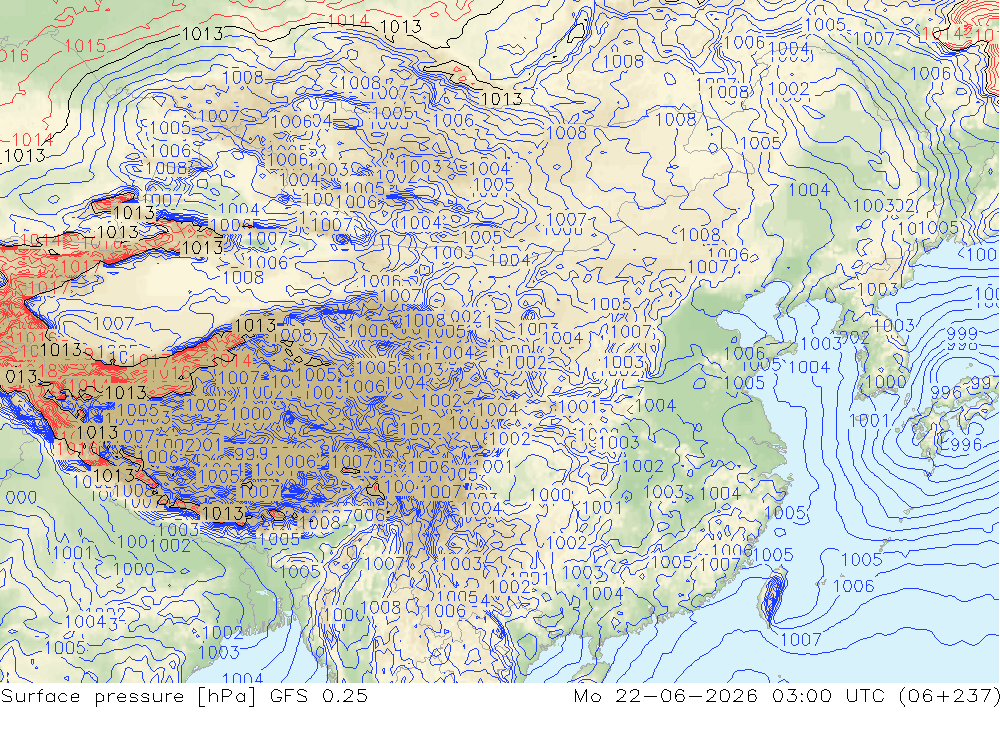Screen dimensions: 1000x733
Task: Select the red 1015 isobar label
Action: [85, 46]
